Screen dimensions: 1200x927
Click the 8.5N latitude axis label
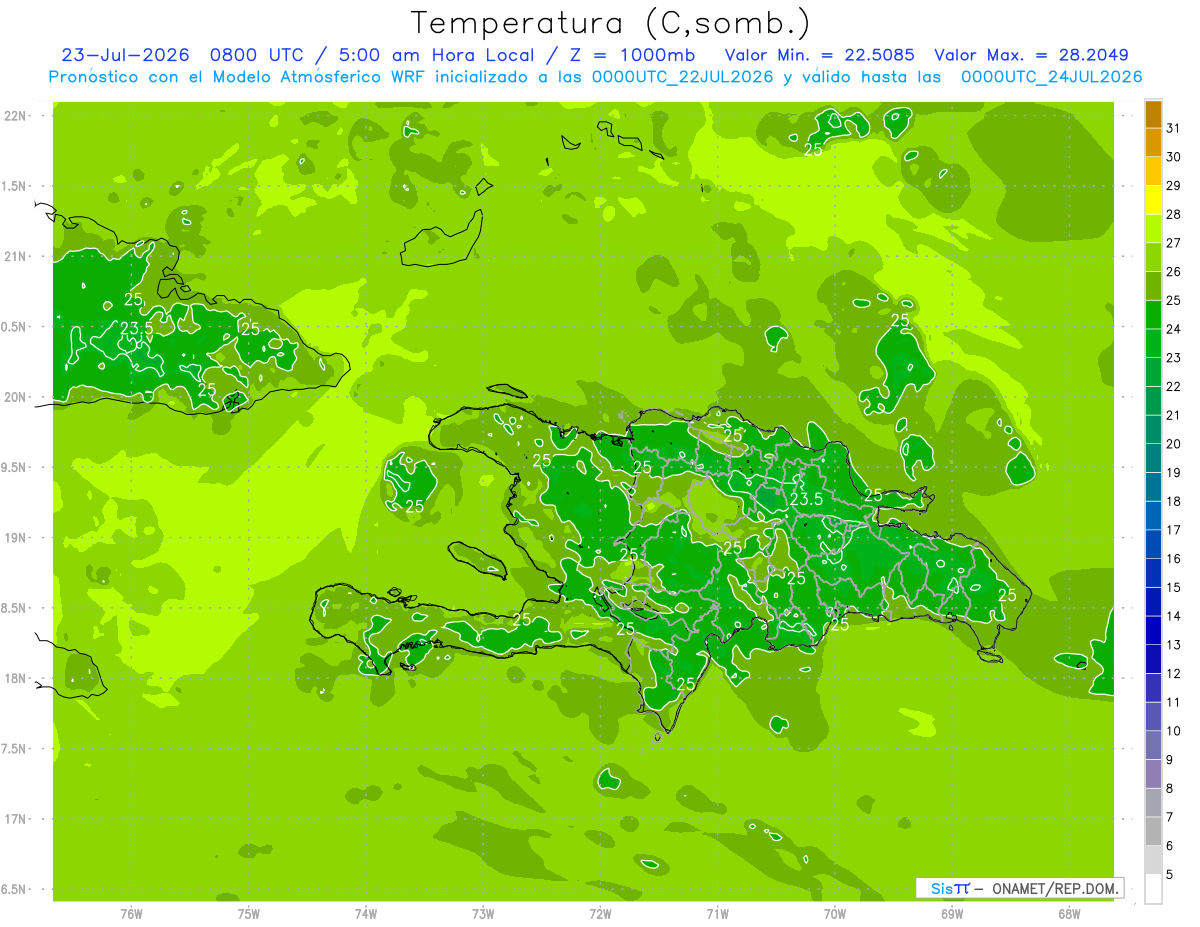click(x=15, y=608)
